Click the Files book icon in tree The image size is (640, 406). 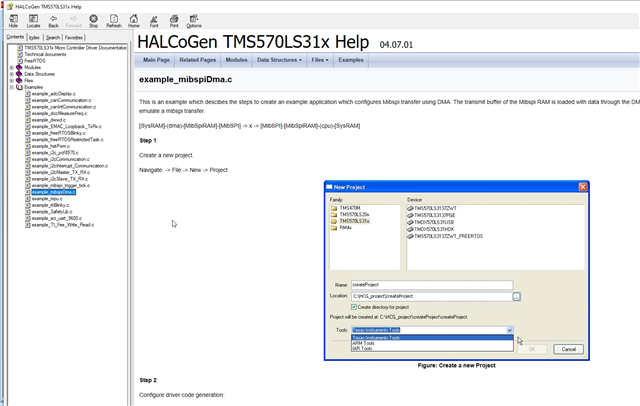pos(19,80)
